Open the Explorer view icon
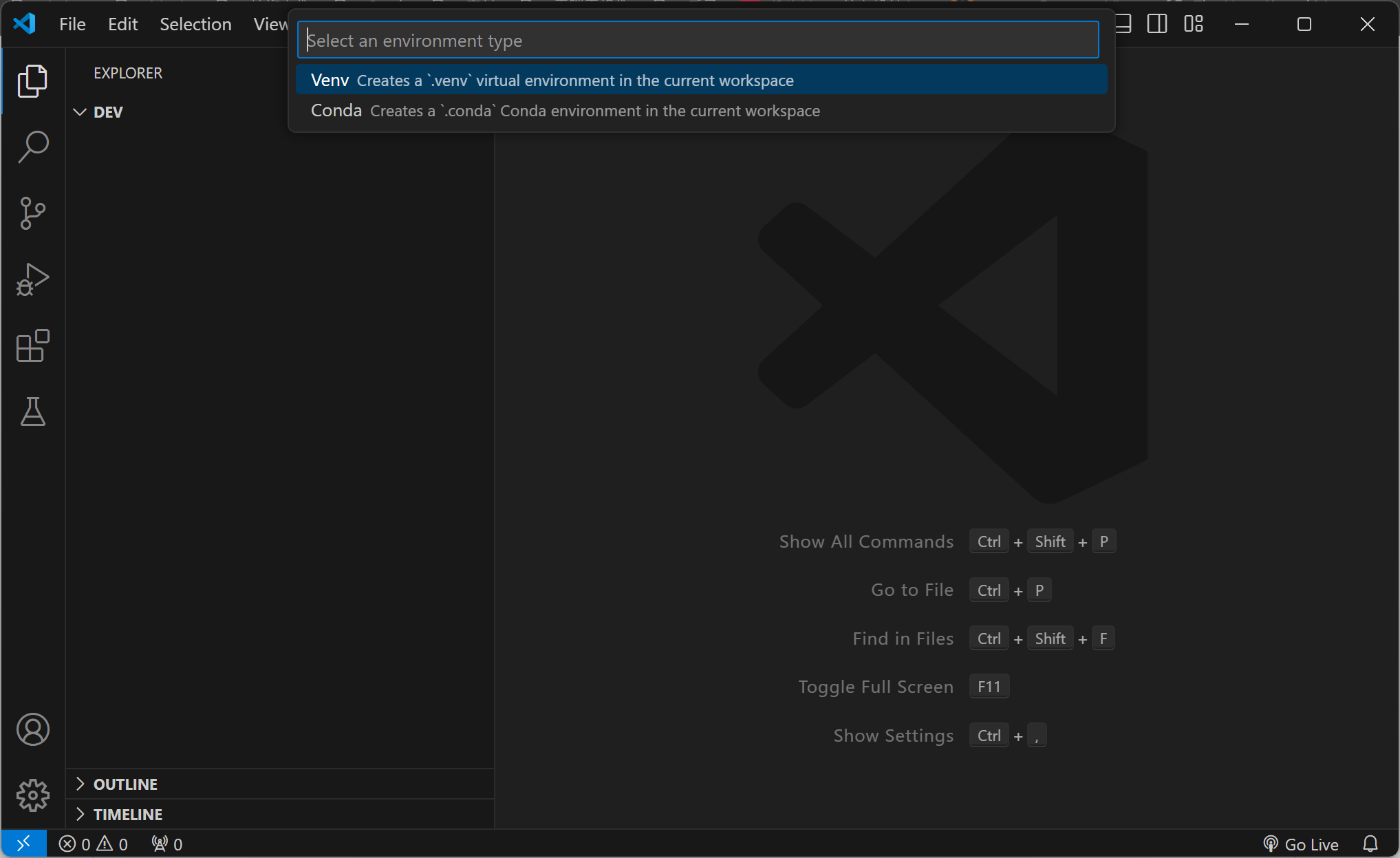Image resolution: width=1400 pixels, height=858 pixels. point(32,81)
